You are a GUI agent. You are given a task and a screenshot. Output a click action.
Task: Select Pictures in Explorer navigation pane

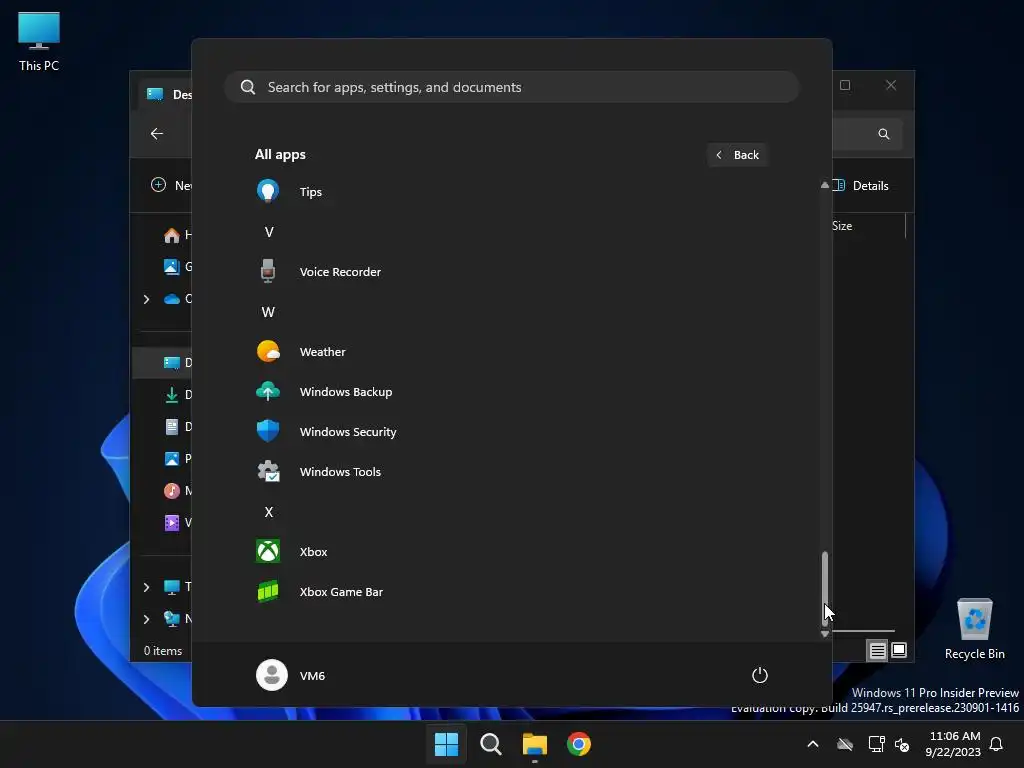176,458
